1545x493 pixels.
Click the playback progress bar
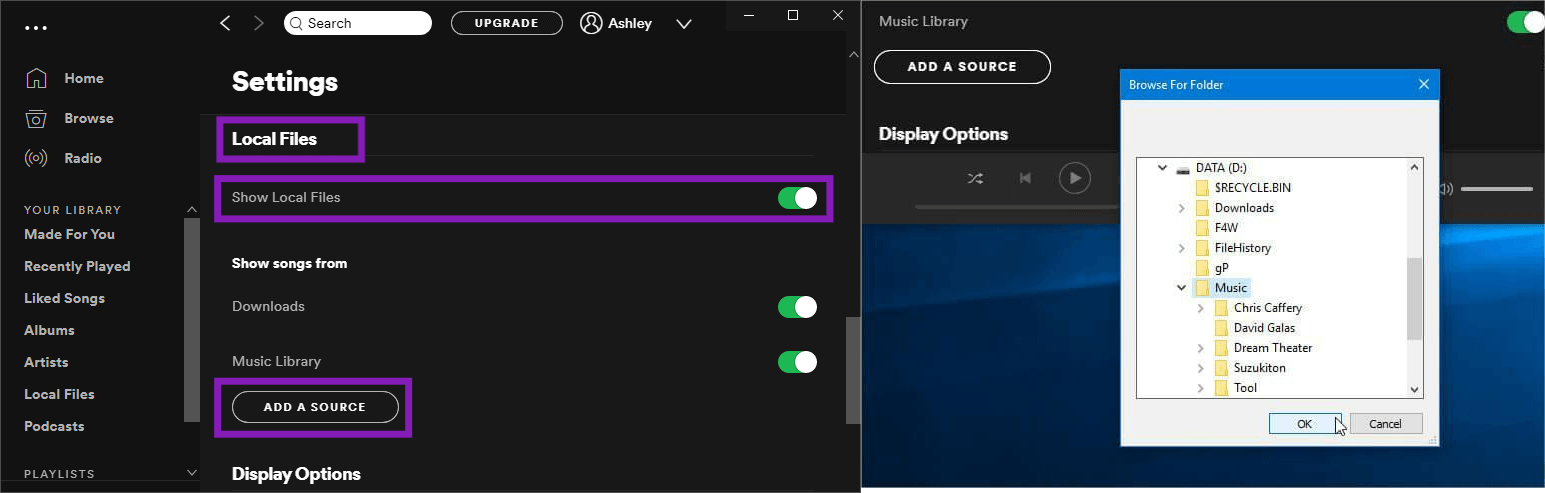(x=1016, y=207)
